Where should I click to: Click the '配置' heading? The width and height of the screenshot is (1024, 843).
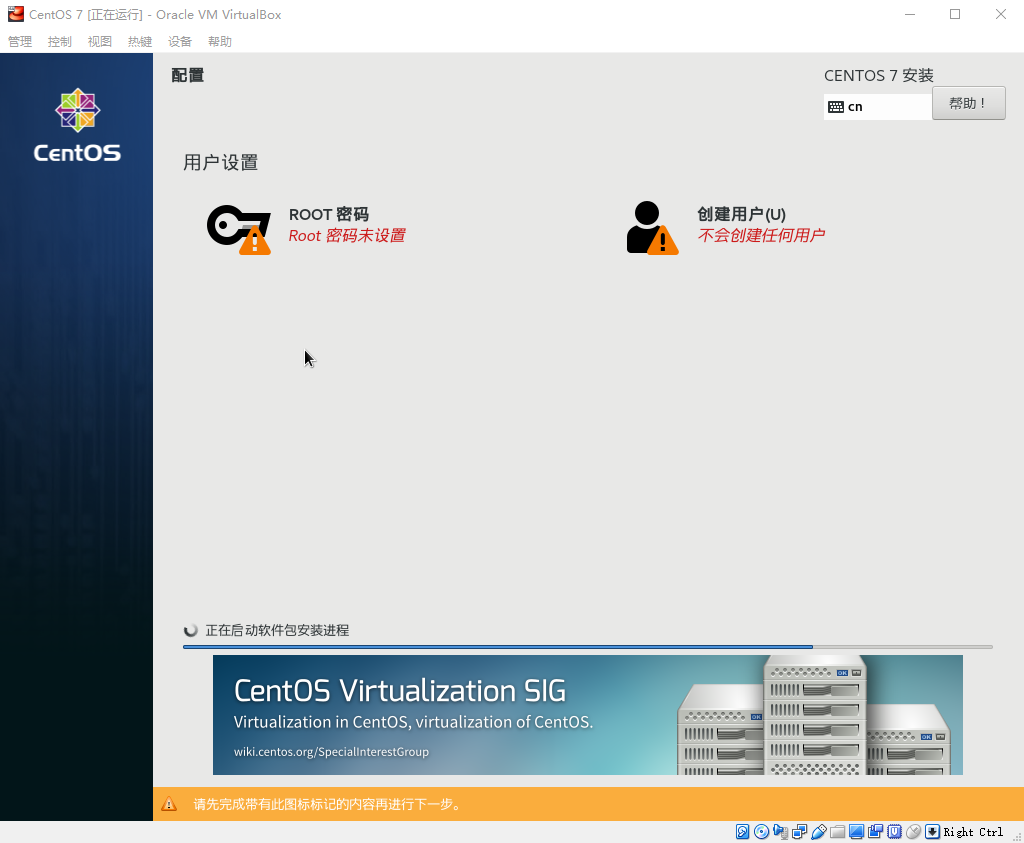pyautogui.click(x=187, y=75)
